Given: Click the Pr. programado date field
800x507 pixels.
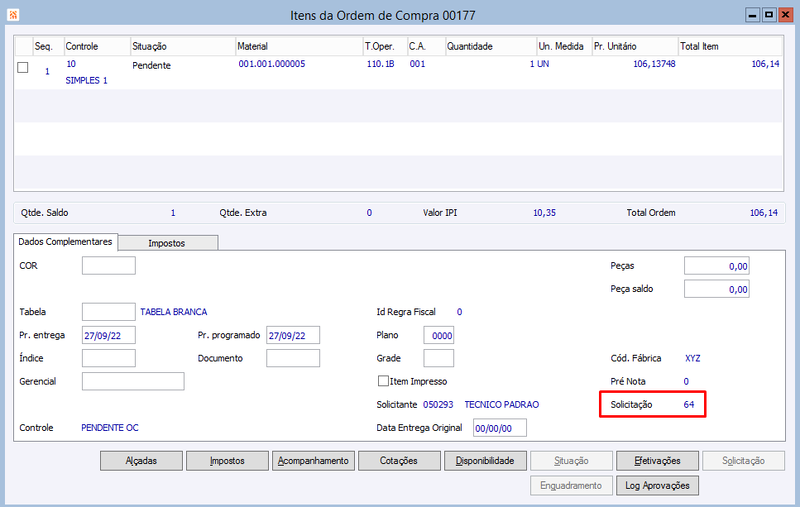Looking at the screenshot, I should click(293, 335).
